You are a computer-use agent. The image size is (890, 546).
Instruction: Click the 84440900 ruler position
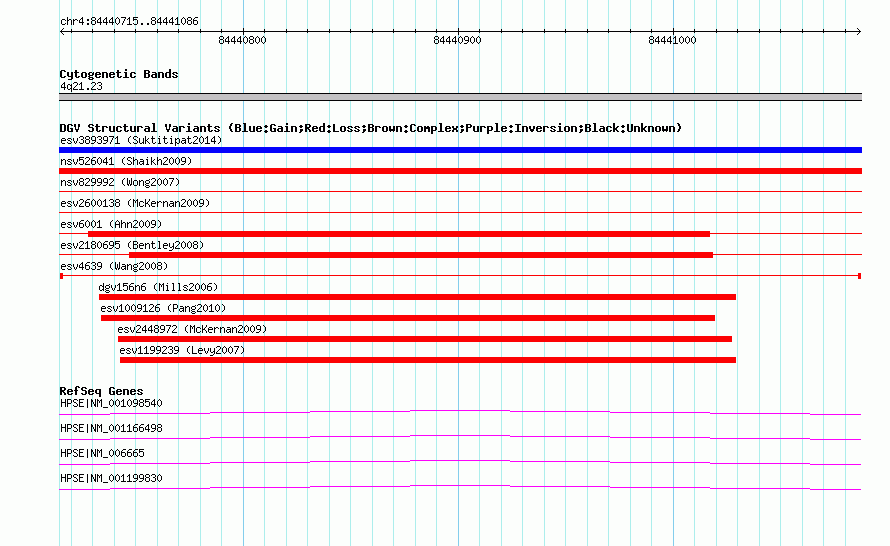point(457,40)
